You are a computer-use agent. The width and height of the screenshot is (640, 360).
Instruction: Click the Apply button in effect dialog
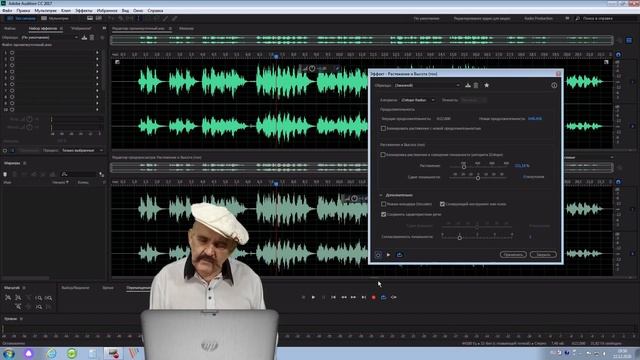(513, 255)
